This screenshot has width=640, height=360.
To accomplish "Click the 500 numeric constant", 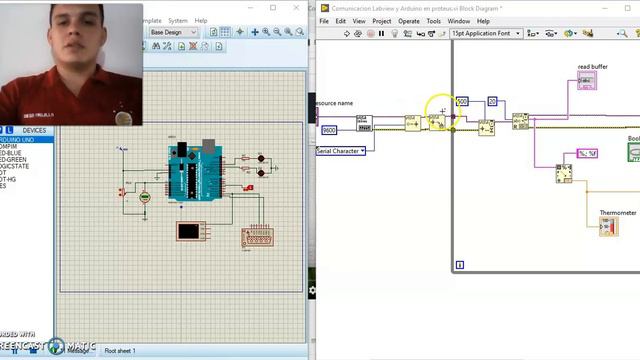I will point(462,101).
